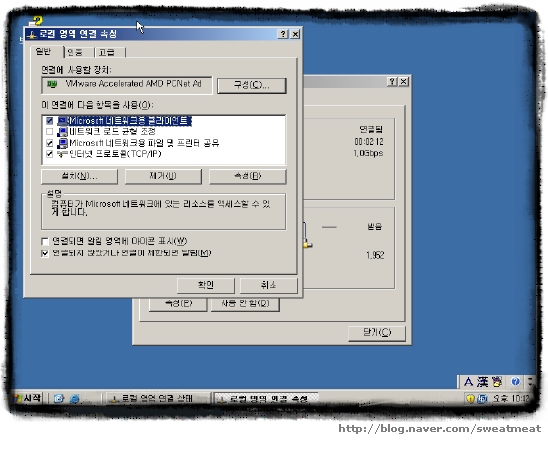Click the 속성(R) button under the item list
548x450 pixels.
[247, 176]
